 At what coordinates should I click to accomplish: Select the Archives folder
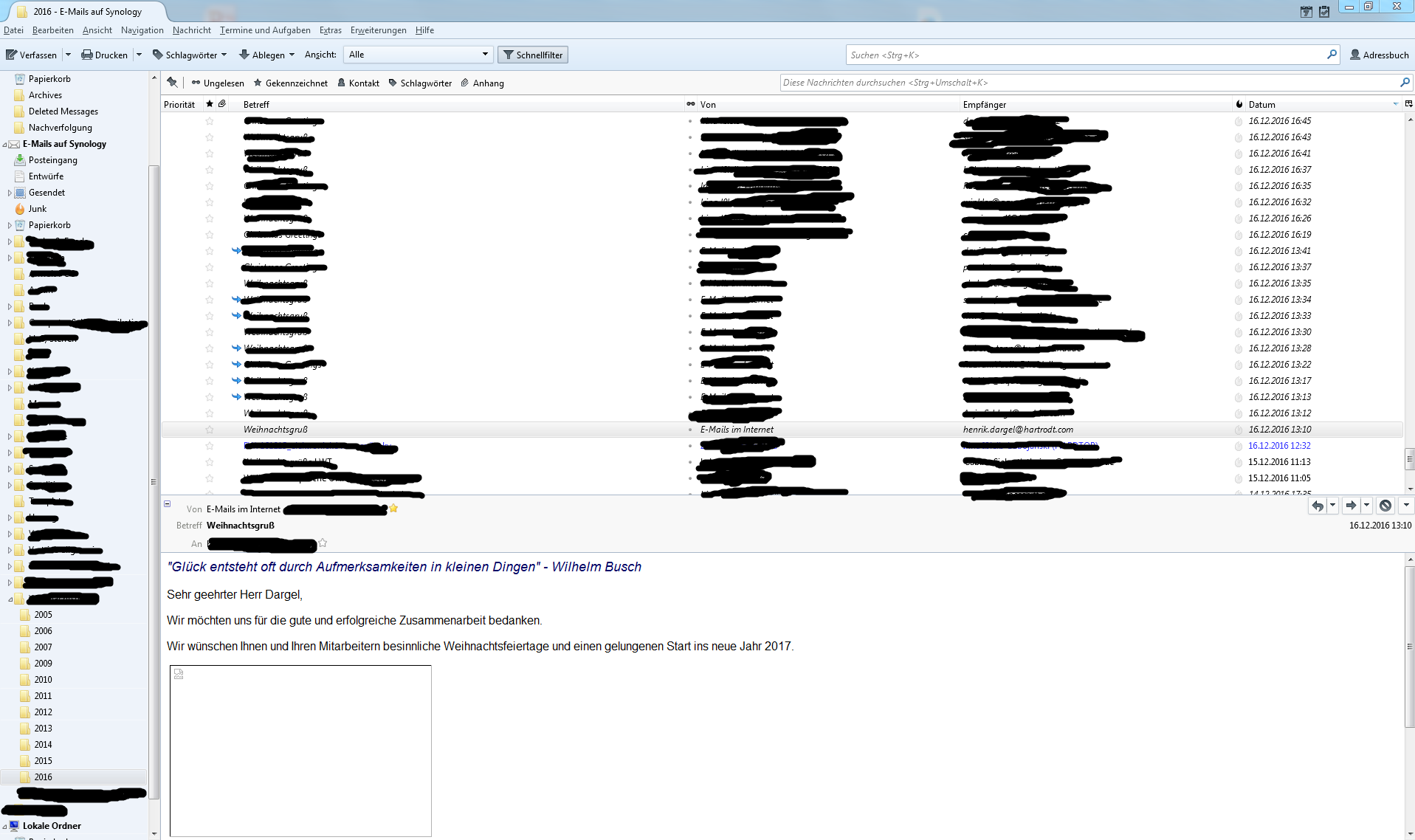45,95
